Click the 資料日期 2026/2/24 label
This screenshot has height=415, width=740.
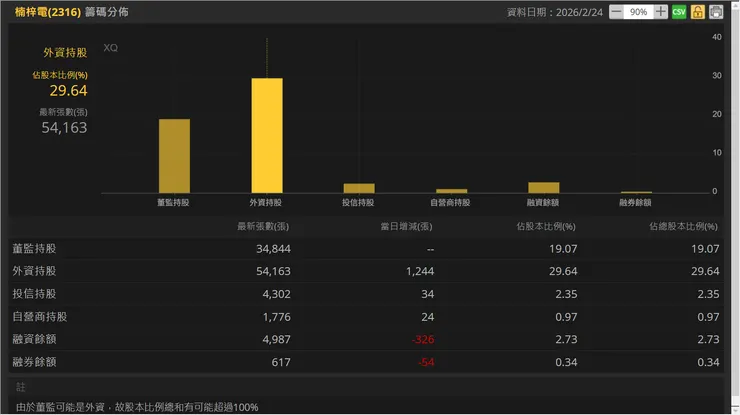pos(555,12)
